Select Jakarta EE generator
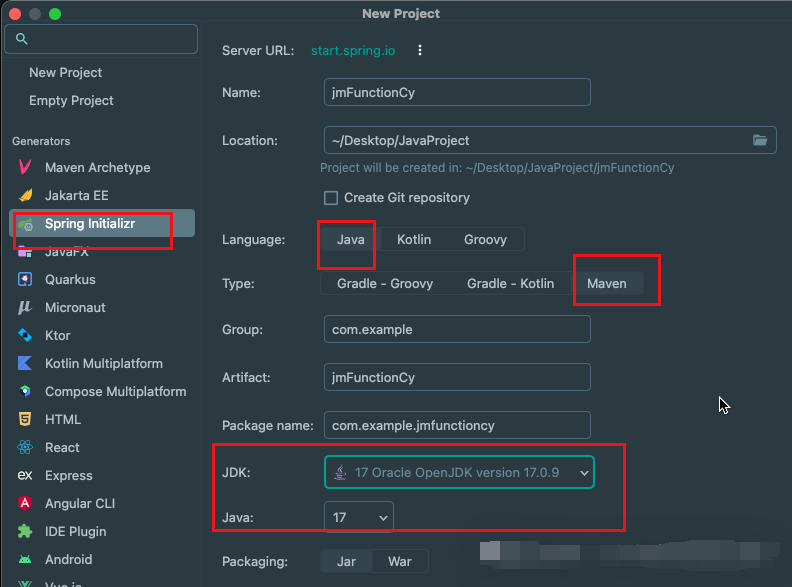 tap(77, 195)
